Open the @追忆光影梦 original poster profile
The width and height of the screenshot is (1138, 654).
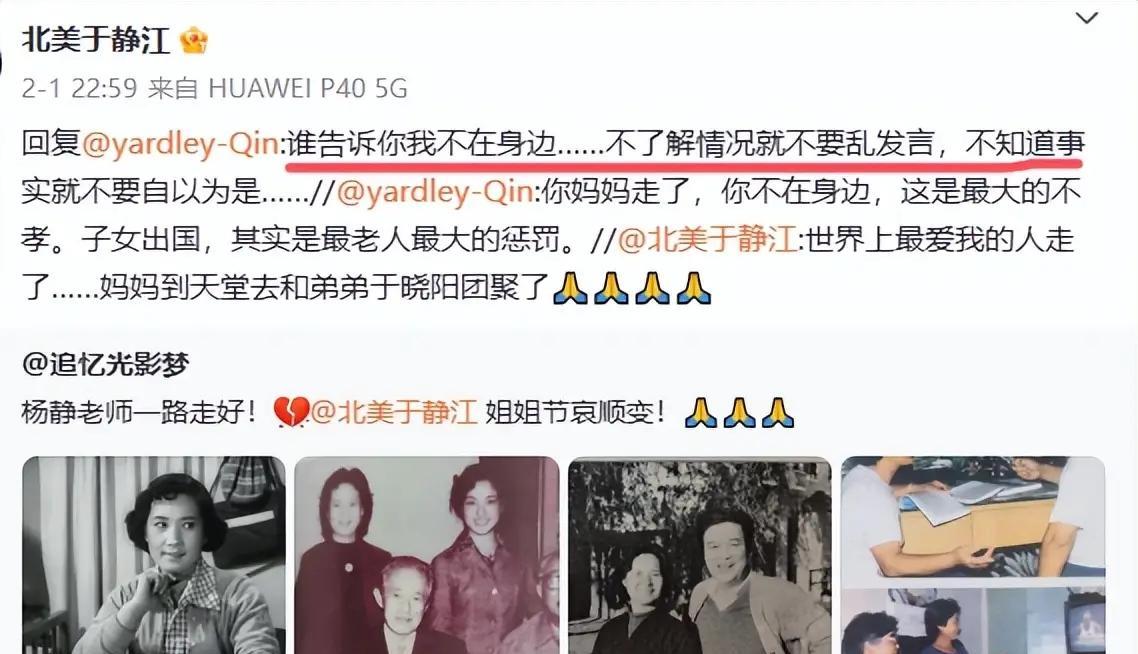(106, 364)
